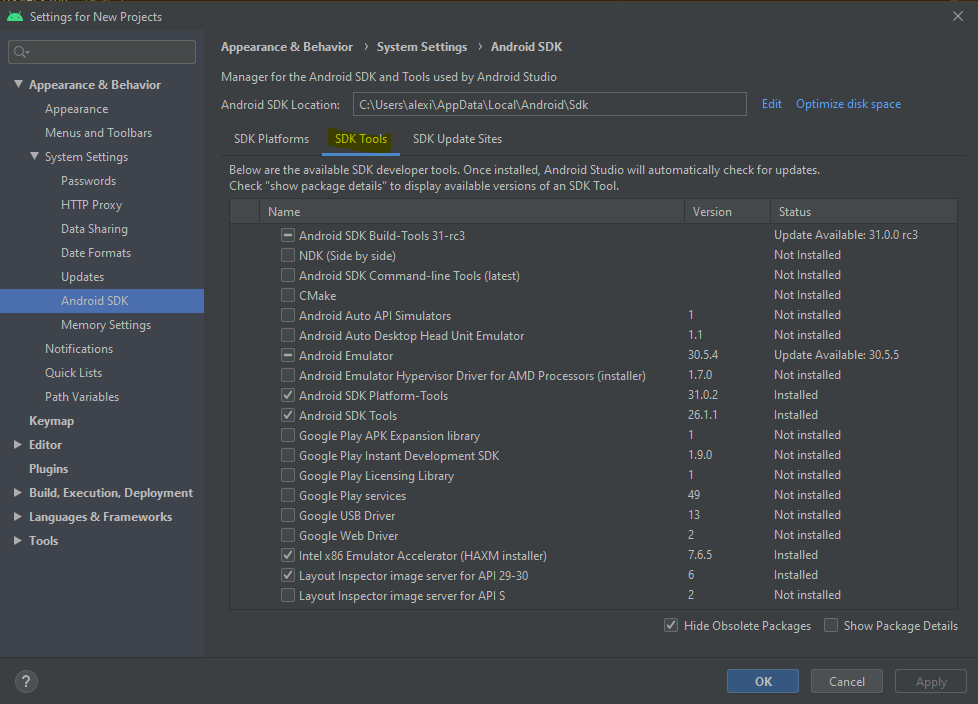Click Optimize disk space link
This screenshot has height=704, width=978.
coord(848,104)
